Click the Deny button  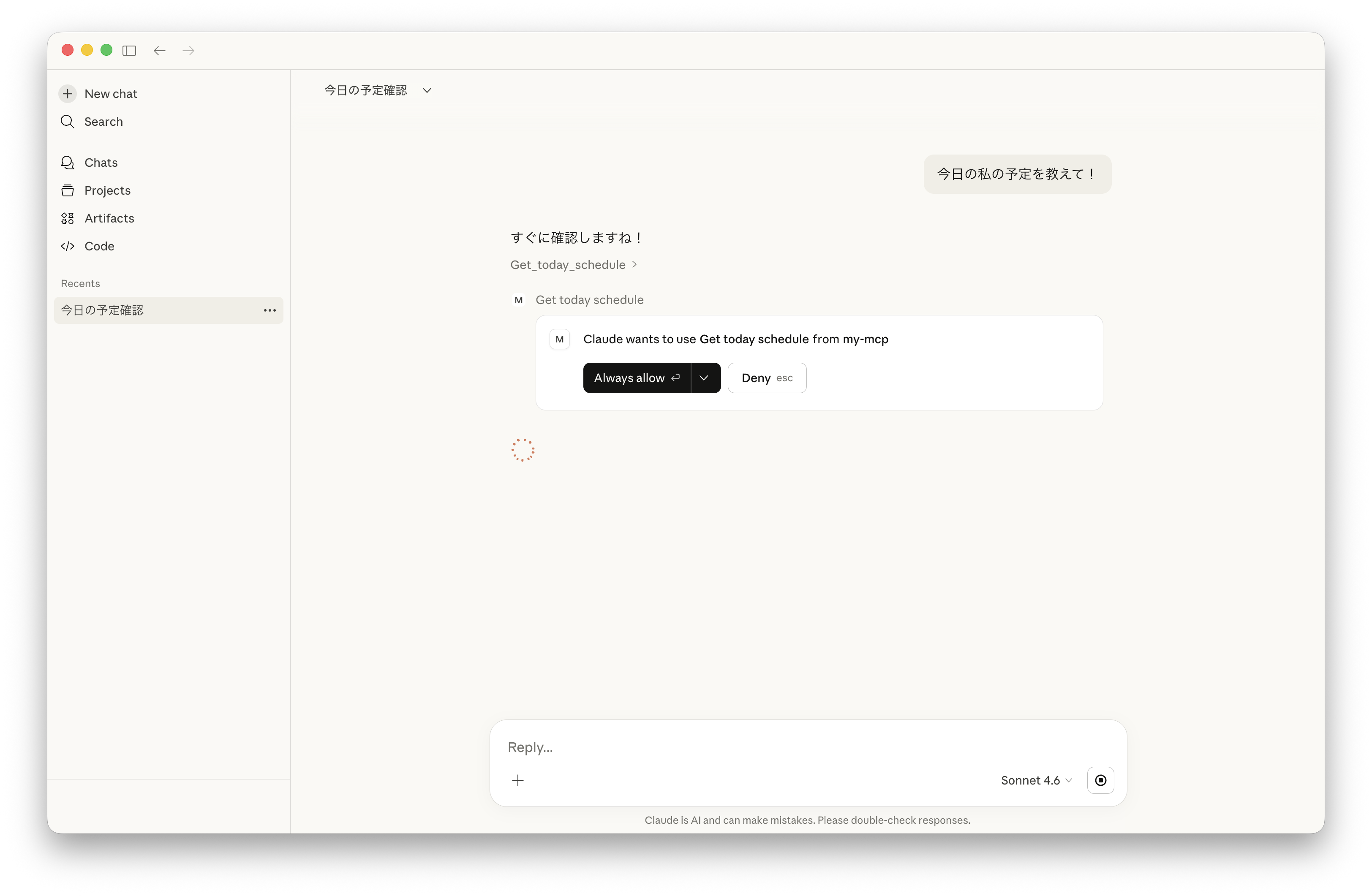pos(766,378)
